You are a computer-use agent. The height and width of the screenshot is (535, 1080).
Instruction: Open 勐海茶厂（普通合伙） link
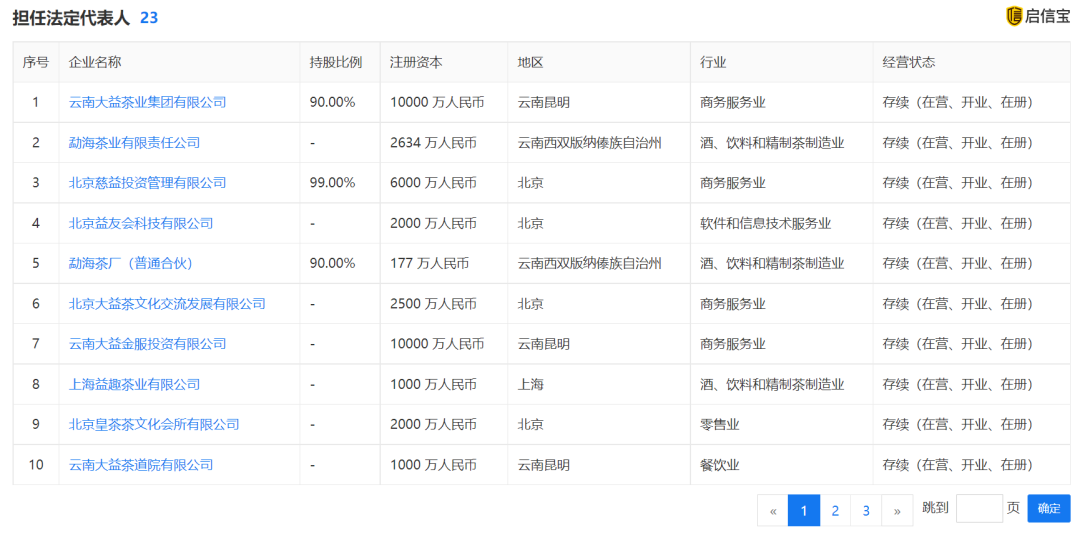(131, 264)
